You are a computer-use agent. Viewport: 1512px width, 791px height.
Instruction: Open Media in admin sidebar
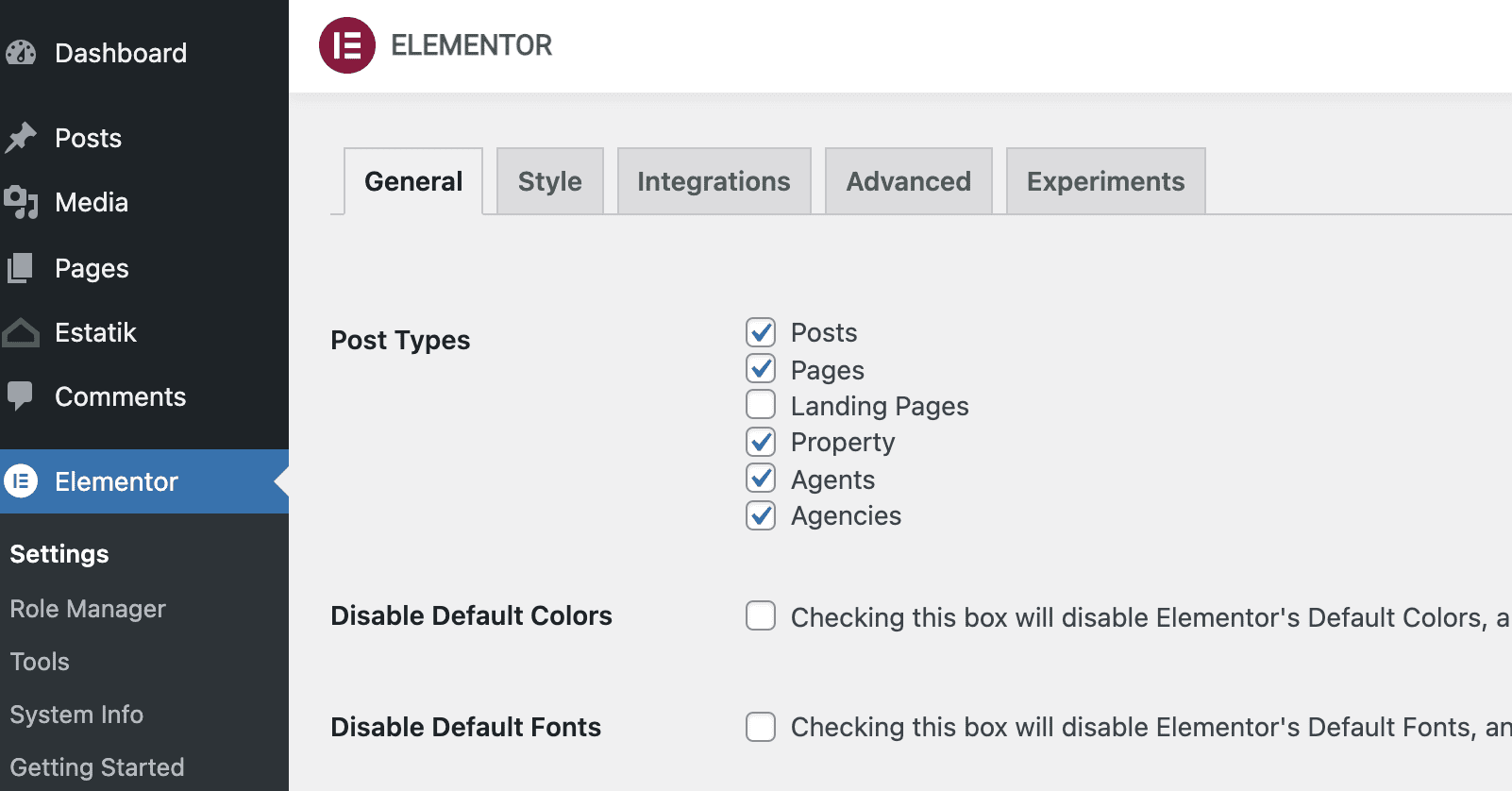pyautogui.click(x=144, y=202)
